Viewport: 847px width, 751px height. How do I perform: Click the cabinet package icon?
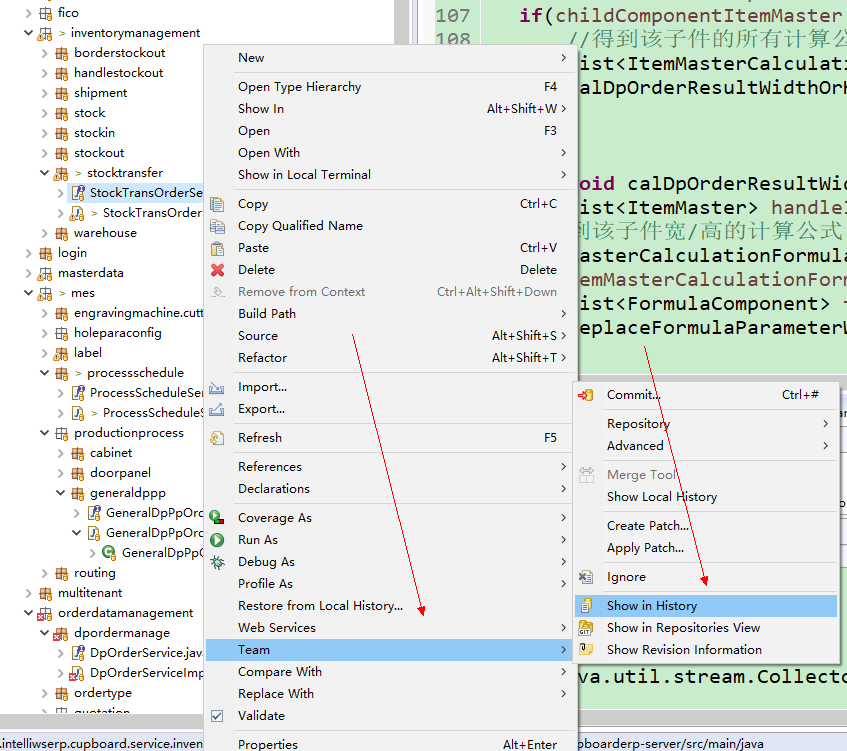78,453
